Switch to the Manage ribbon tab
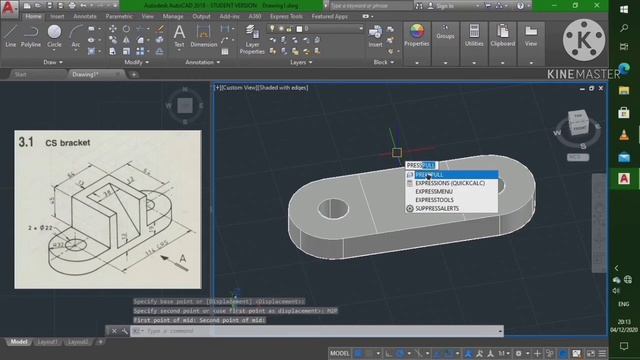The width and height of the screenshot is (640, 360). click(173, 16)
